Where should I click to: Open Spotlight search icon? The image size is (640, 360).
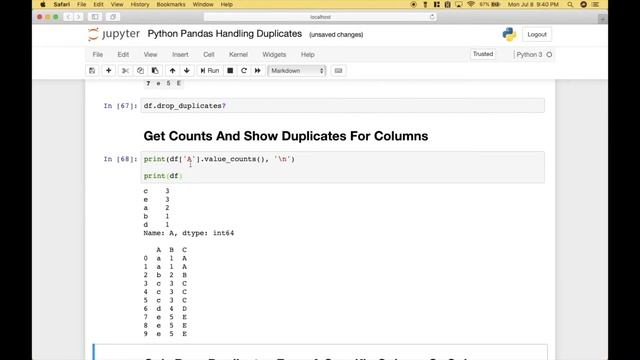click(570, 4)
